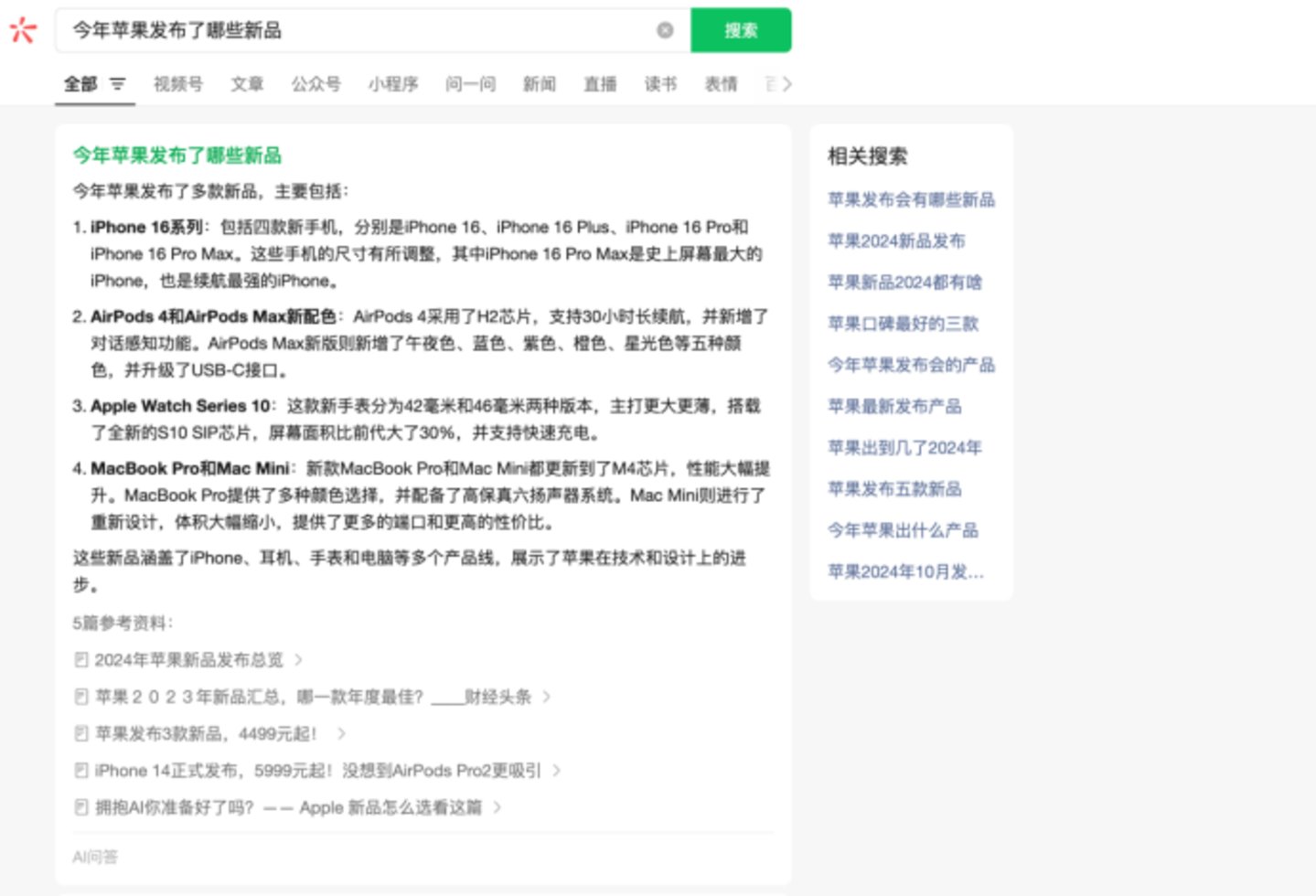The image size is (1316, 896).
Task: Select the 小程序 tab
Action: point(393,84)
